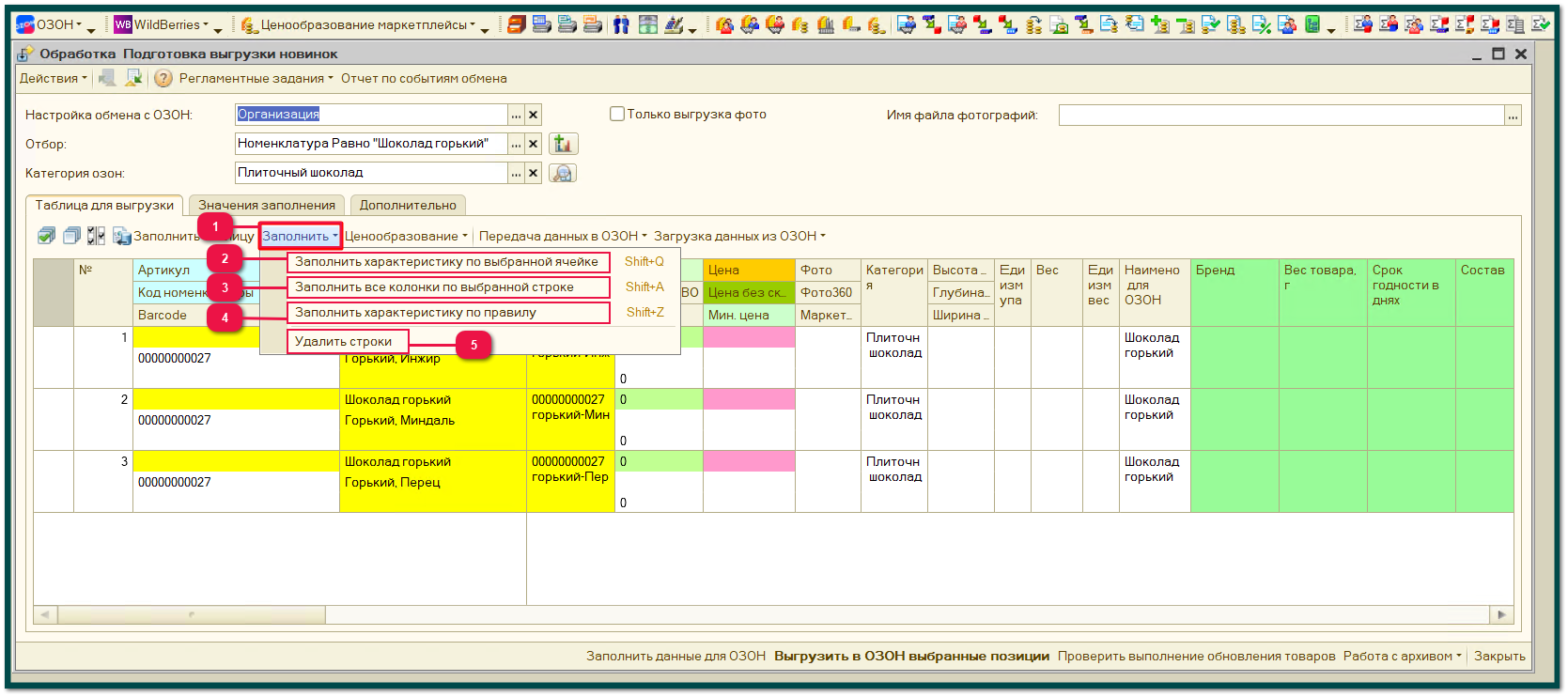1568x697 pixels.
Task: Open the Ценообразование dropdown in the table toolbar
Action: [406, 236]
